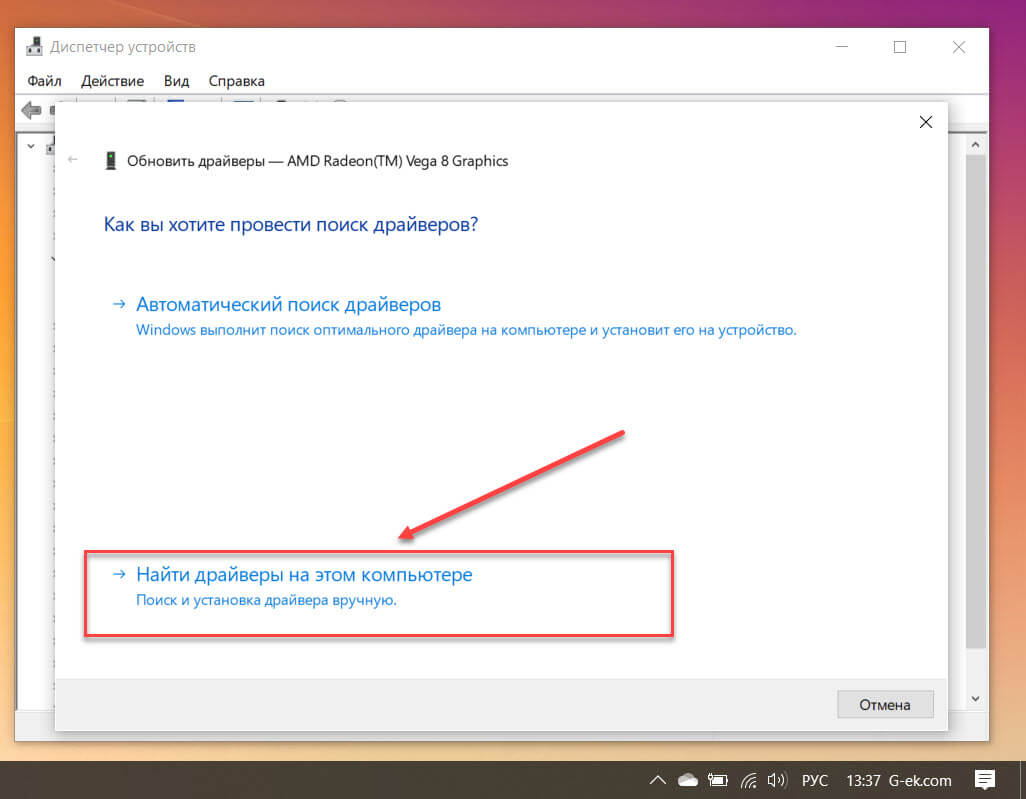This screenshot has height=799, width=1026.
Task: Open the Действие menu
Action: tap(112, 81)
